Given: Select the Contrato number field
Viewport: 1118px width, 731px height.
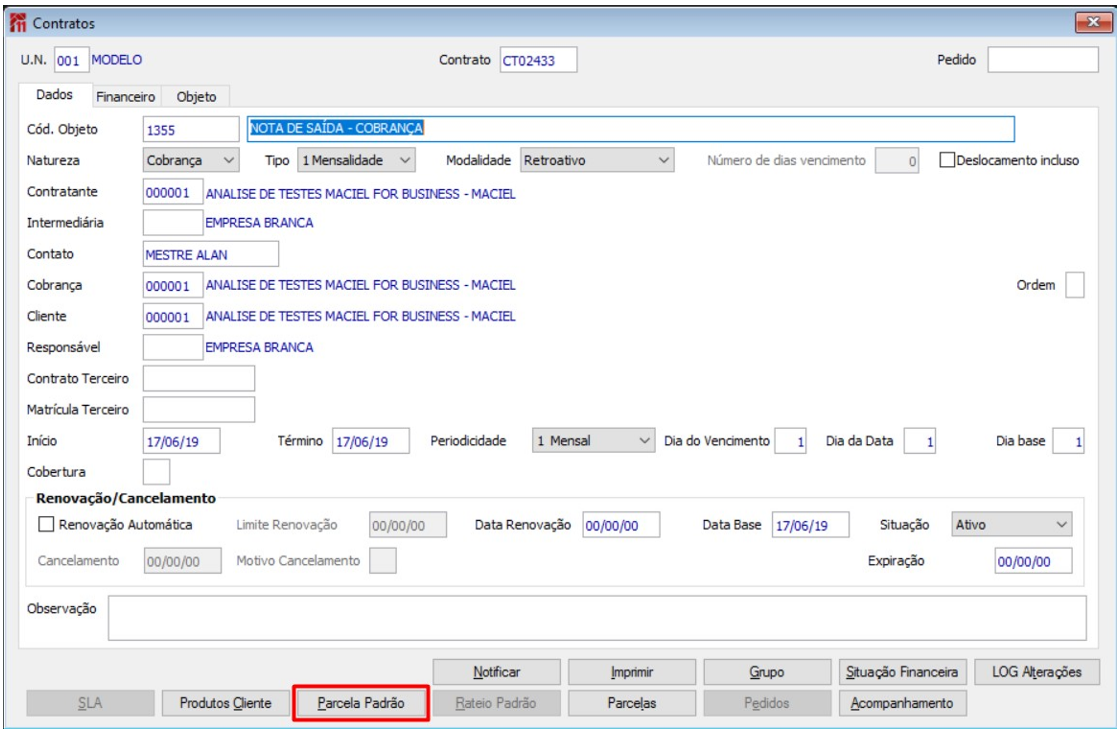Looking at the screenshot, I should pos(538,61).
